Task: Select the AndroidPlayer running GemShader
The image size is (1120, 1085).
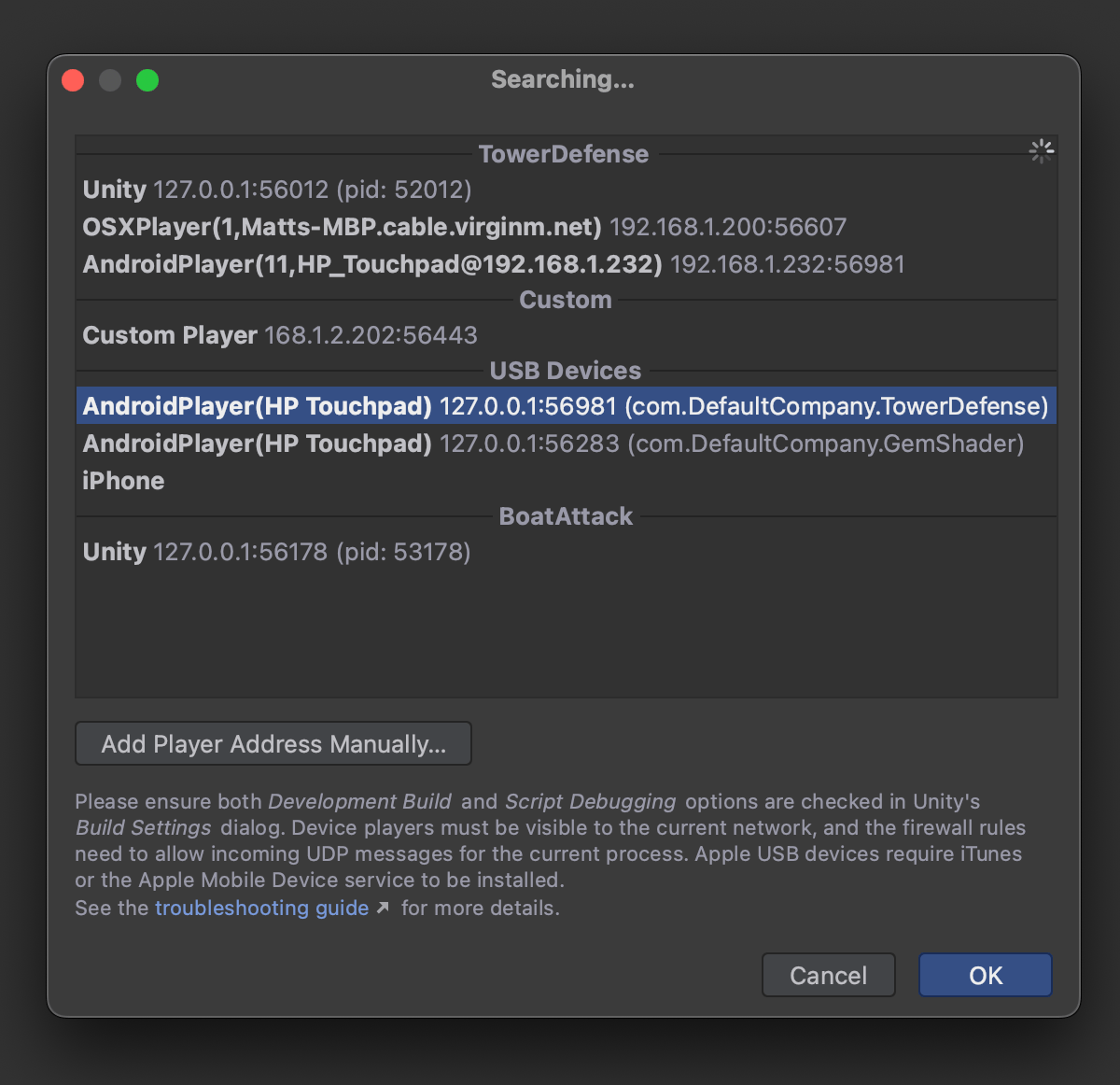Action: [553, 444]
